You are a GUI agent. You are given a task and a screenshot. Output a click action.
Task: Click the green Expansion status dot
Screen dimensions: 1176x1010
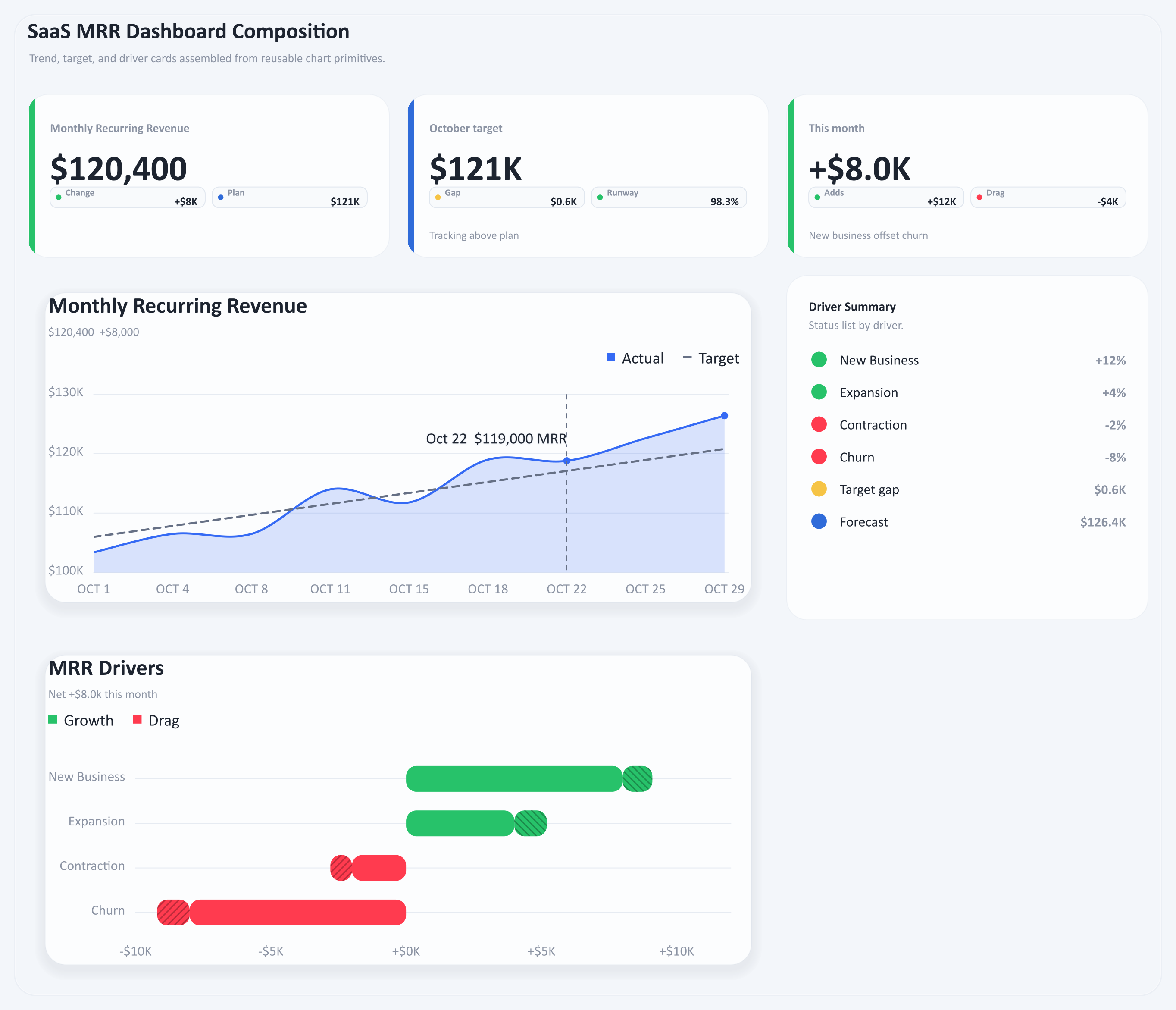(819, 392)
